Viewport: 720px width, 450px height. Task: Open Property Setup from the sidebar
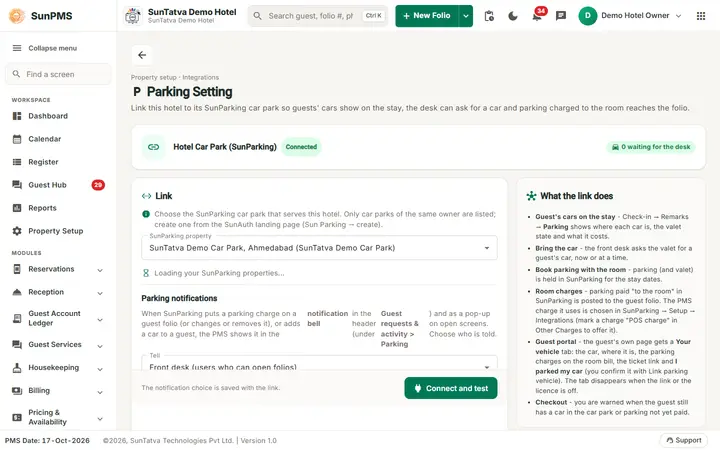tap(58, 231)
